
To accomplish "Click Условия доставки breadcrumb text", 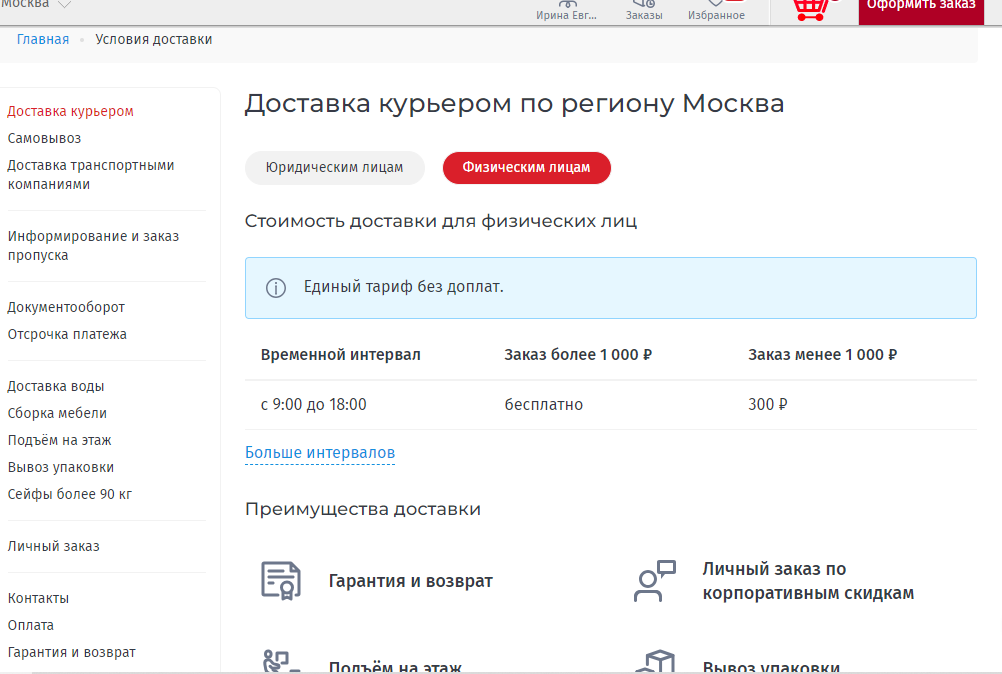I will [x=153, y=39].
